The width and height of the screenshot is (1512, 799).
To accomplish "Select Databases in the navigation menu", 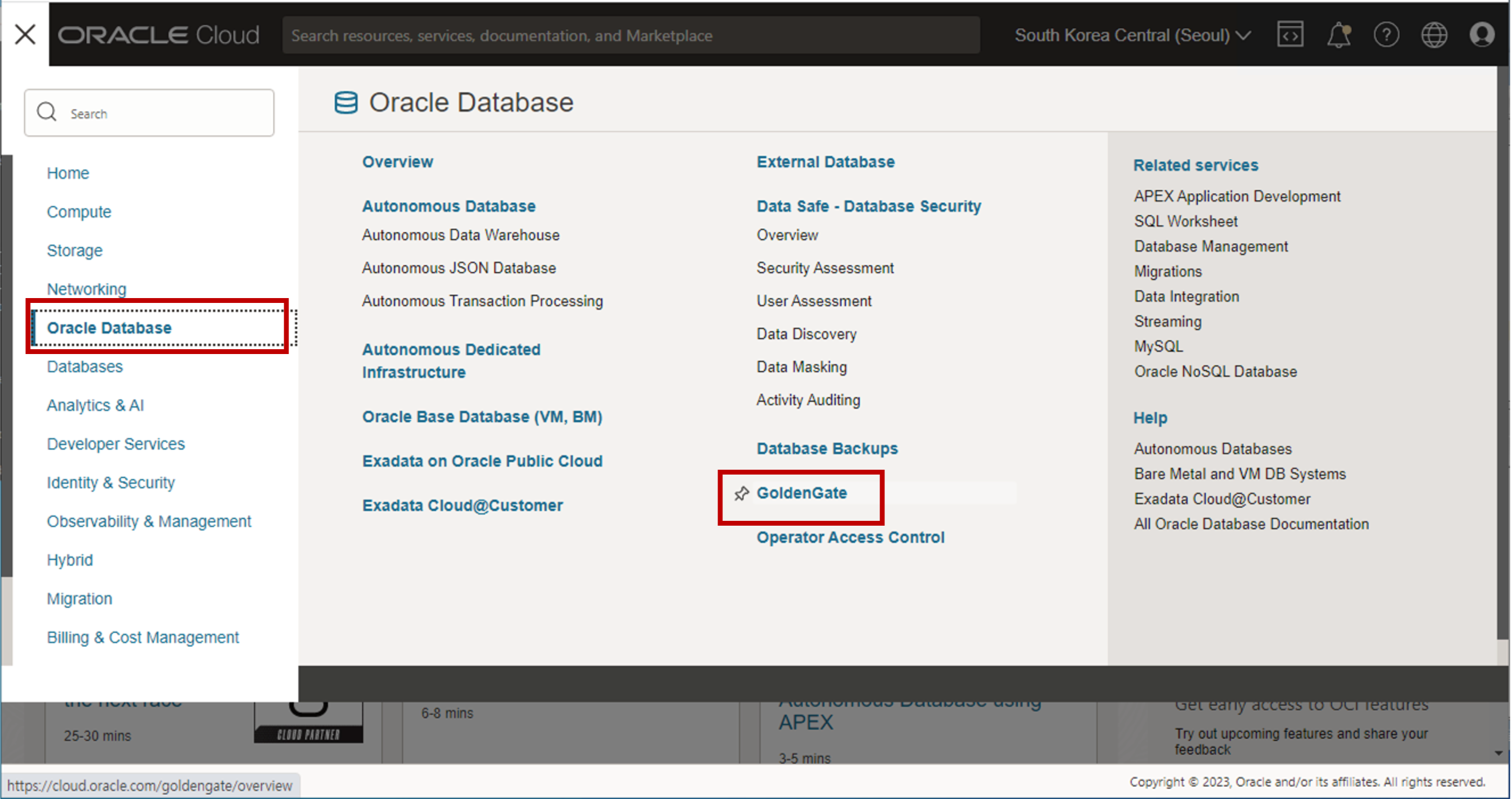I will click(x=85, y=366).
